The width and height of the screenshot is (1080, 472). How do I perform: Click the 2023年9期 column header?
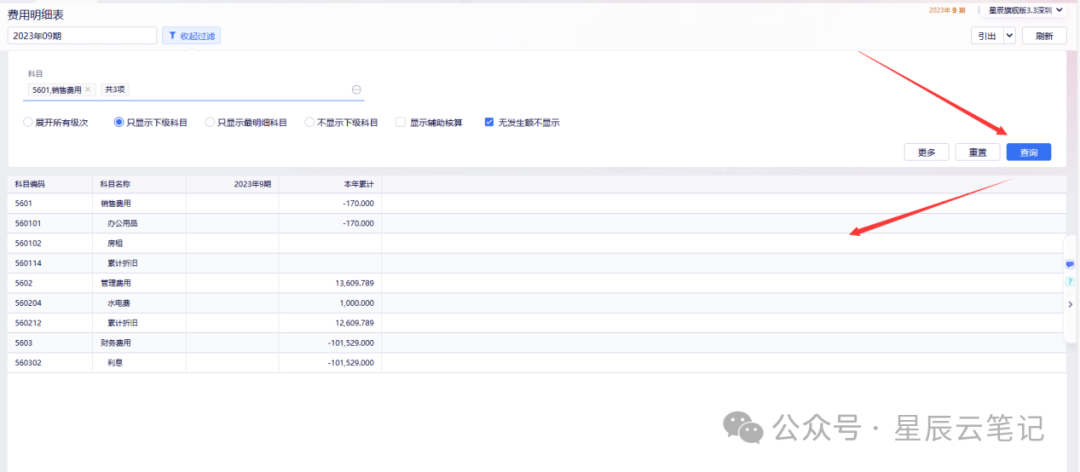232,184
